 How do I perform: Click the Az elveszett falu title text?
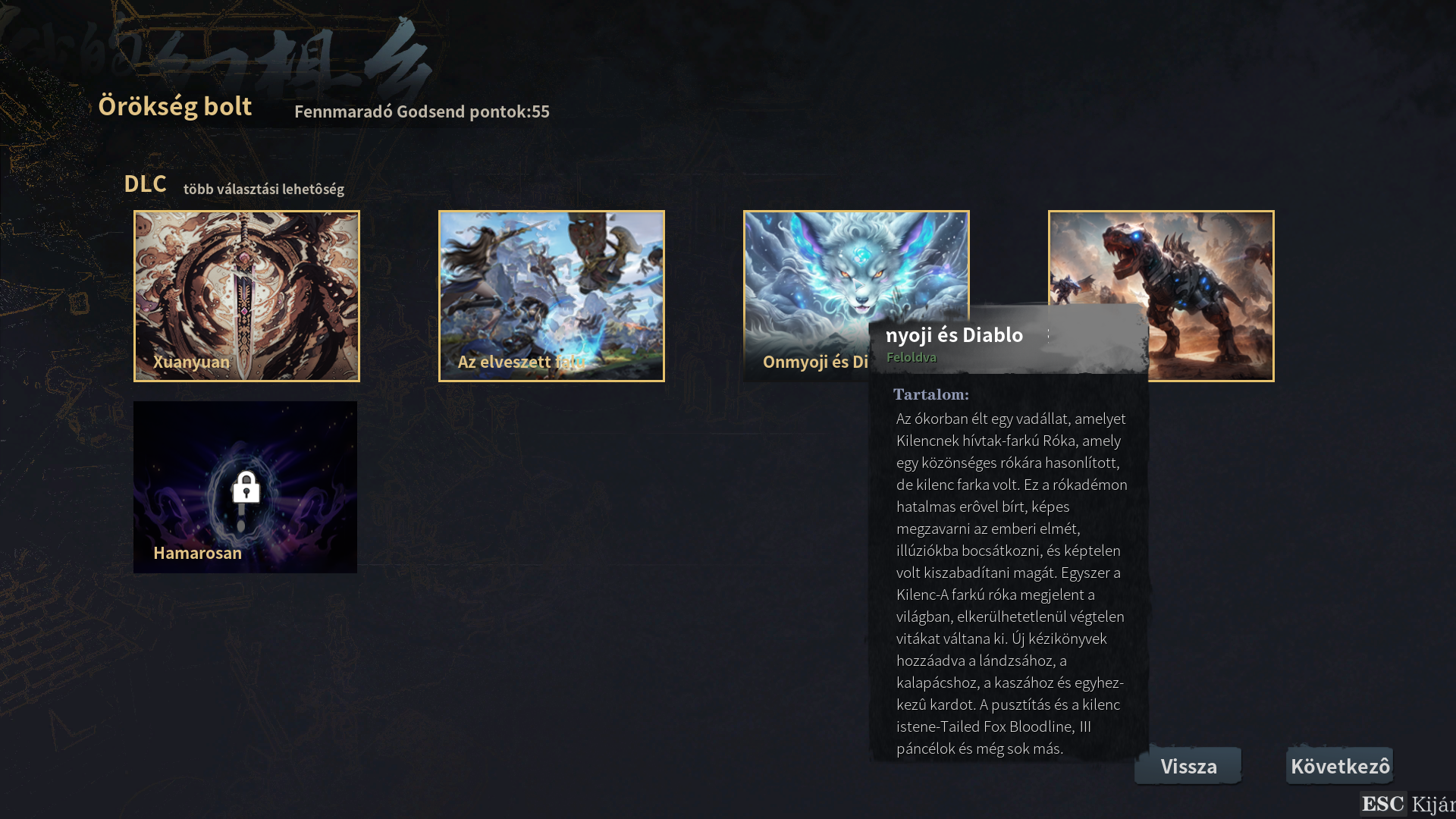click(x=521, y=362)
